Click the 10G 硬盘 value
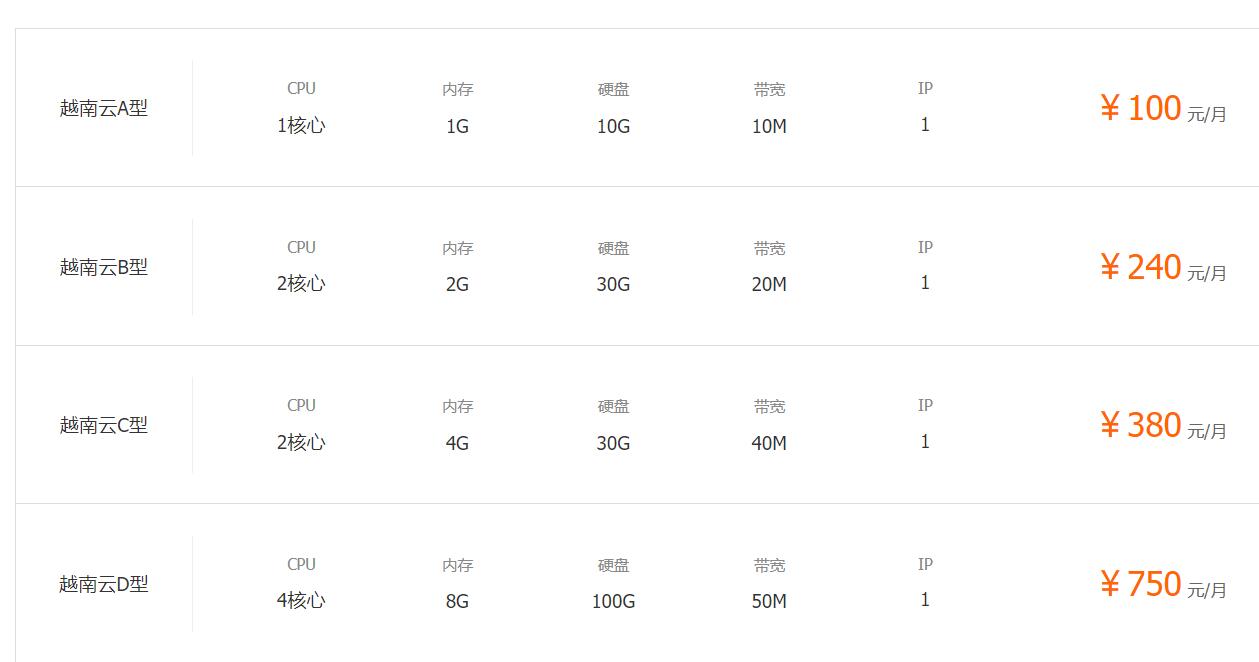Viewport: 1259px width, 662px height. pyautogui.click(x=613, y=127)
